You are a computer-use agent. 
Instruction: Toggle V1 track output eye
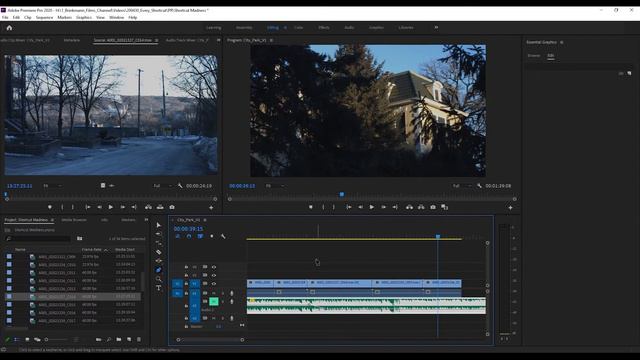pyautogui.click(x=213, y=284)
